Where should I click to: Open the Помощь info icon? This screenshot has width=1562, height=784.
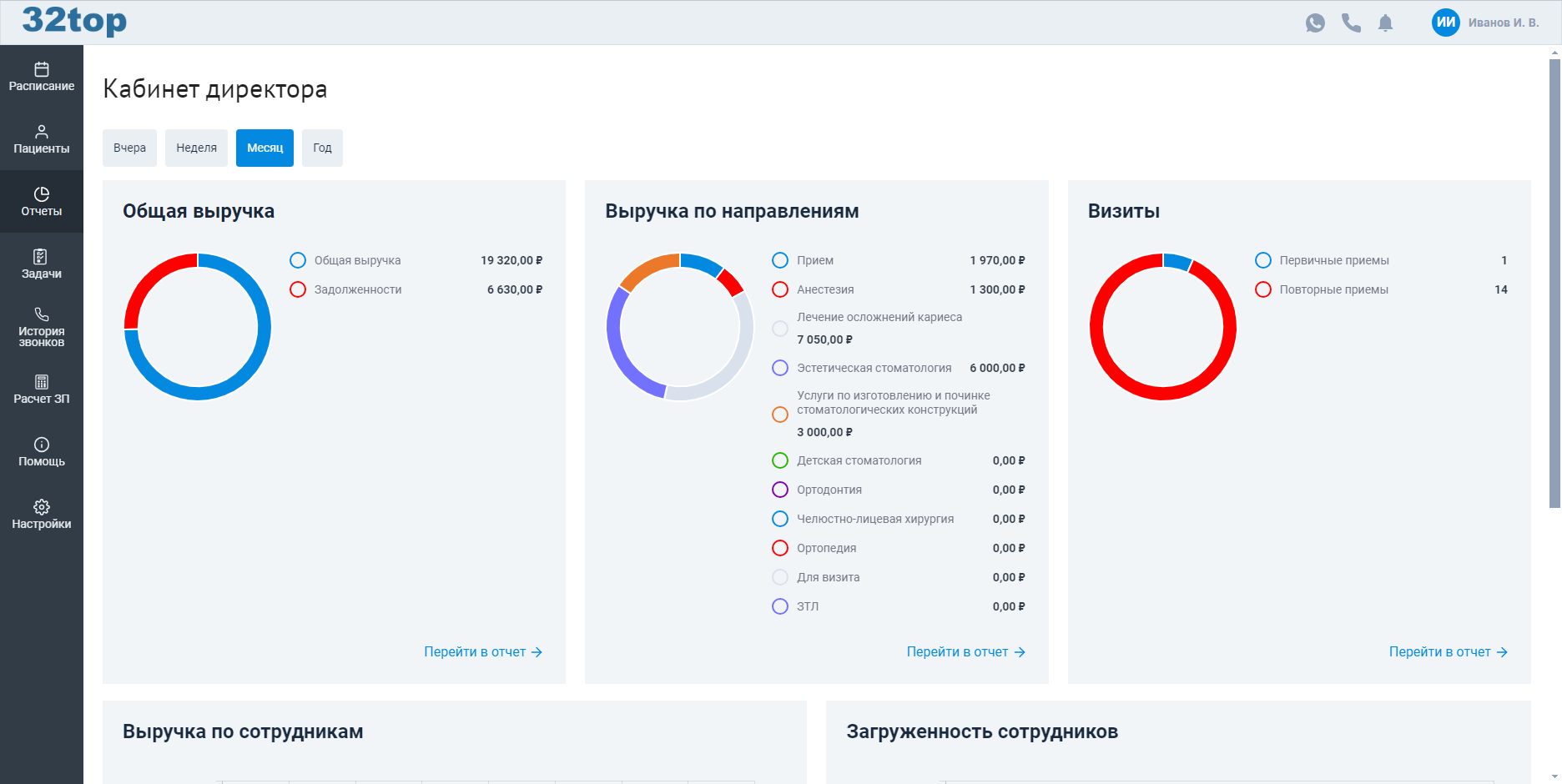coord(41,445)
